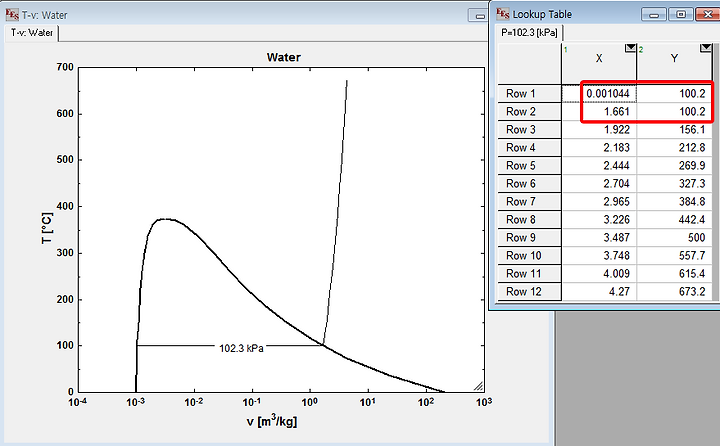
Task: Click the cell with value 4.27
Action: 599,291
